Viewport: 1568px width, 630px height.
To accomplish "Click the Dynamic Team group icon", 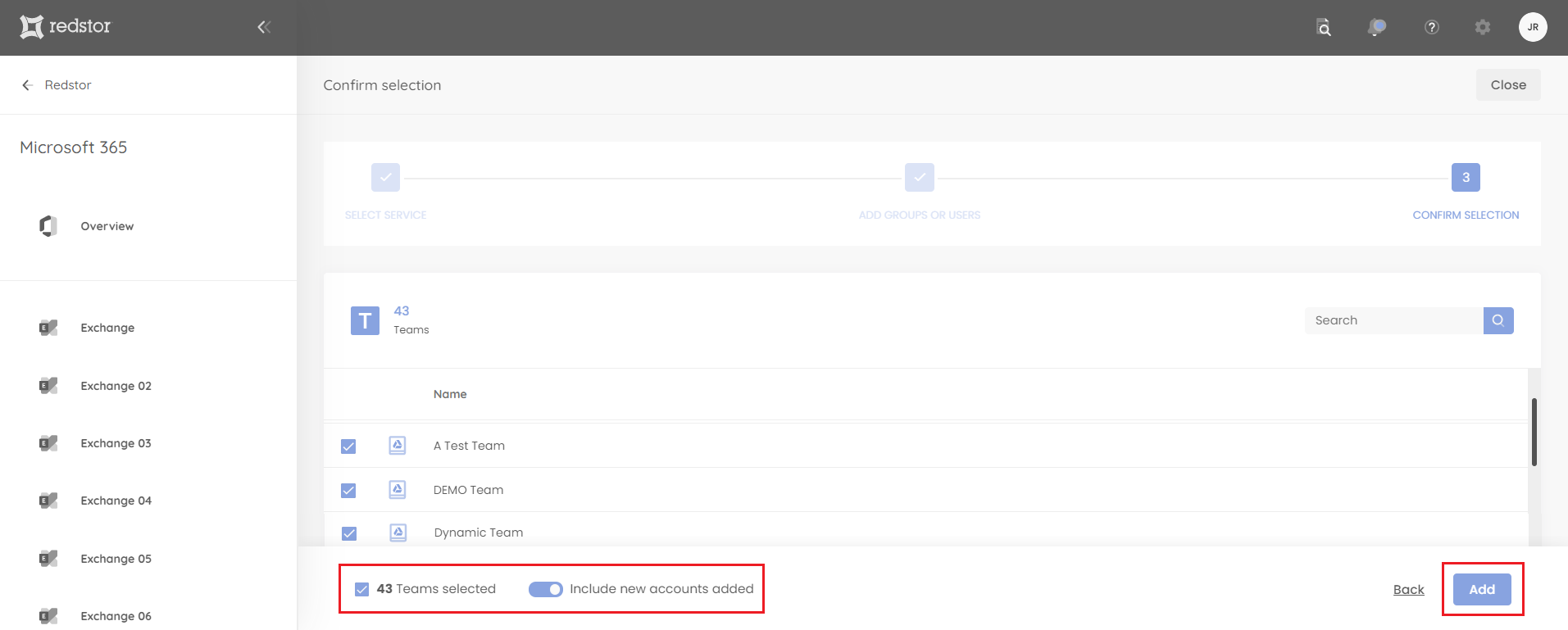I will pos(398,533).
